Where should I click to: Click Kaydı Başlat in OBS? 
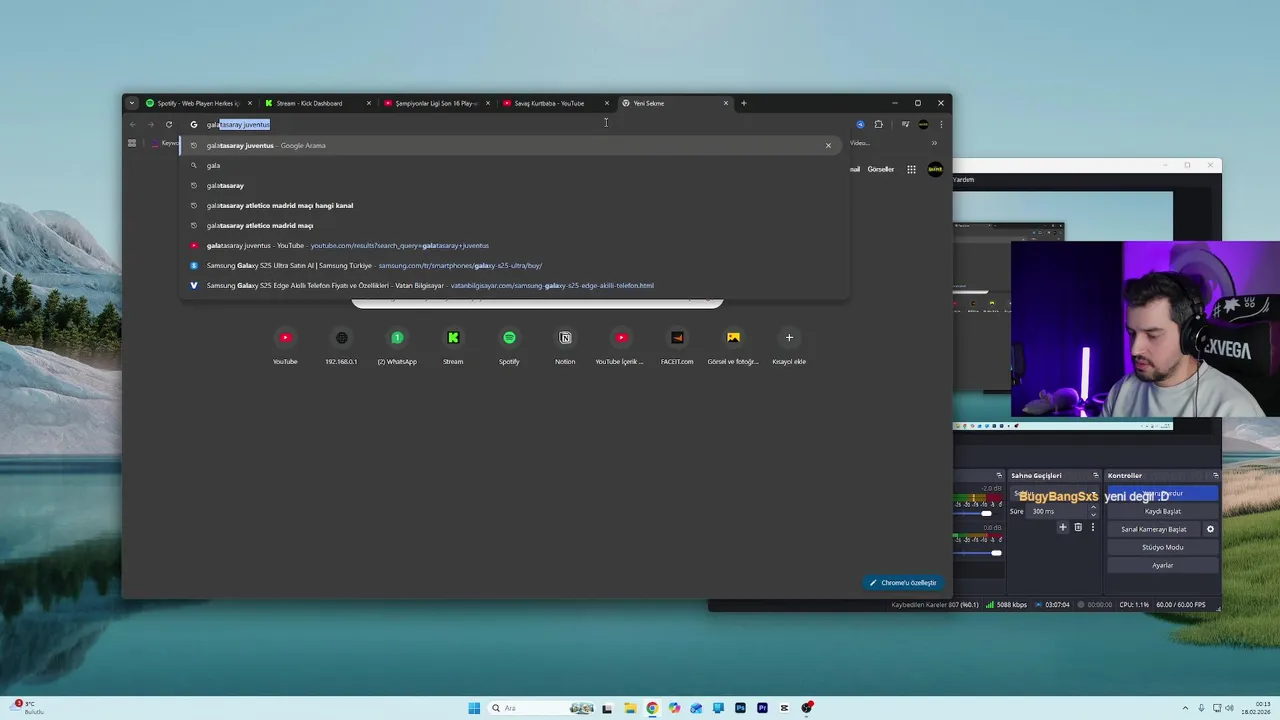click(1162, 511)
